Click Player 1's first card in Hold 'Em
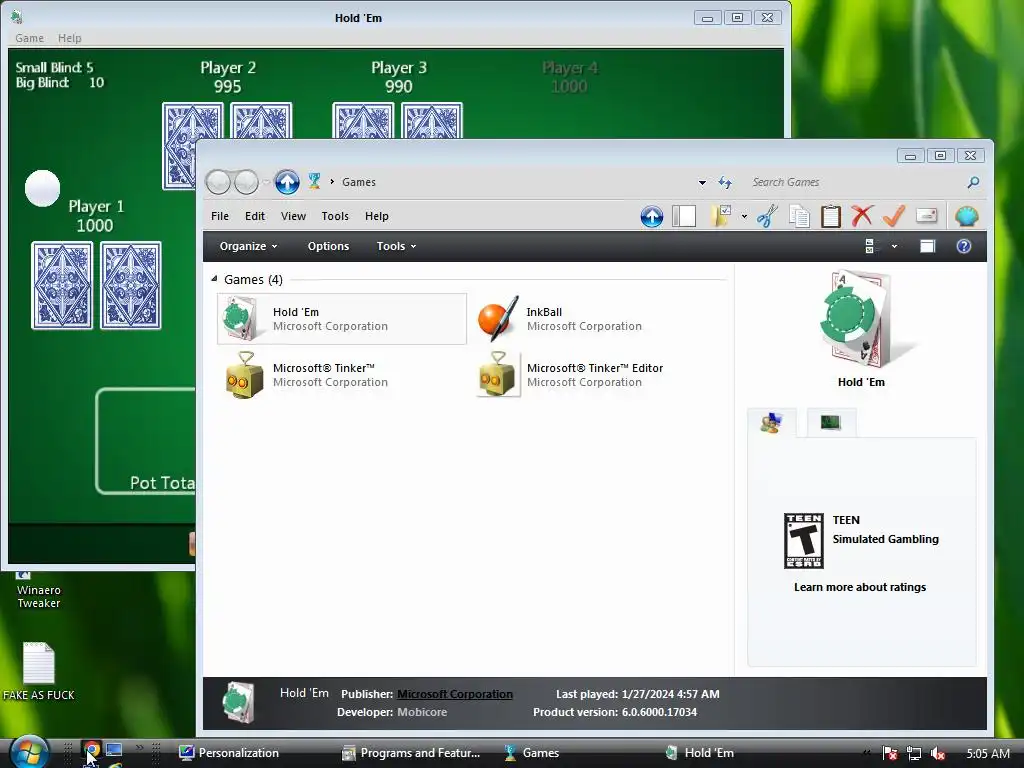This screenshot has width=1024, height=768. click(x=62, y=285)
